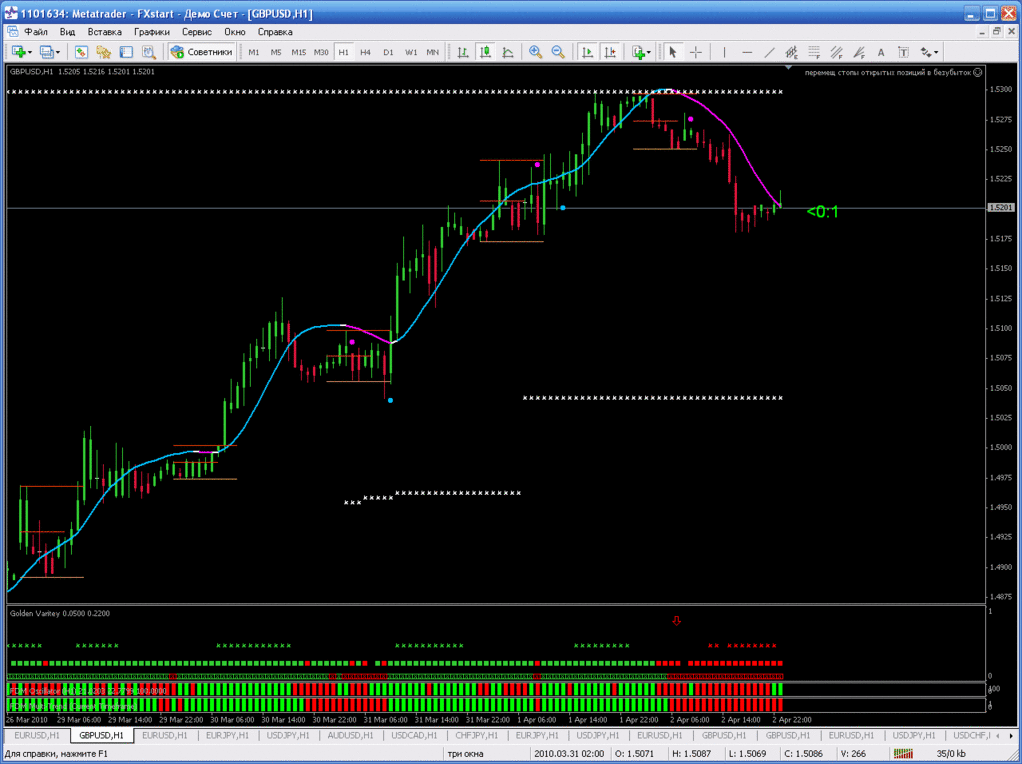Expand the Indicators dropdown arrow

point(649,52)
